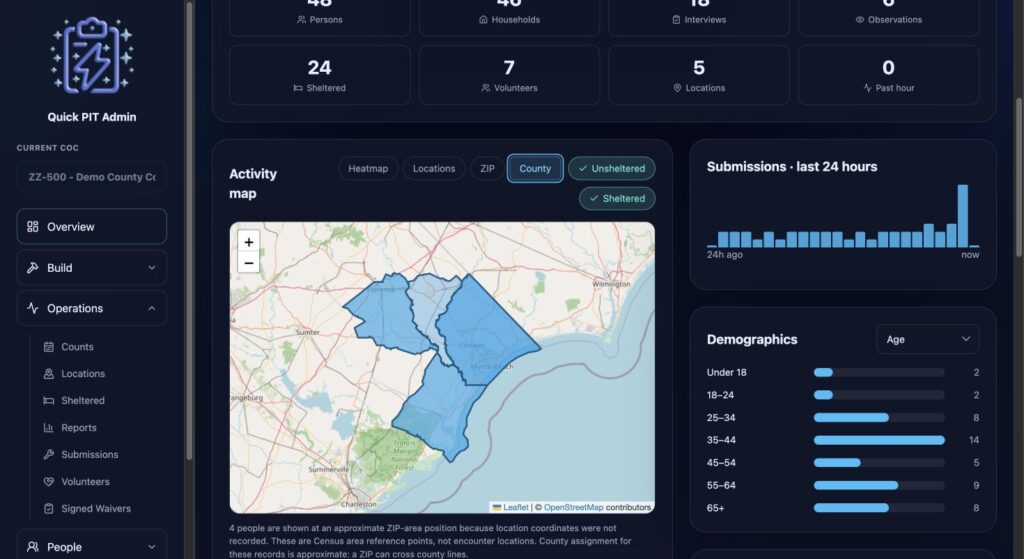This screenshot has width=1024, height=559.
Task: Click the main page vertical scrollbar
Action: [1019, 178]
